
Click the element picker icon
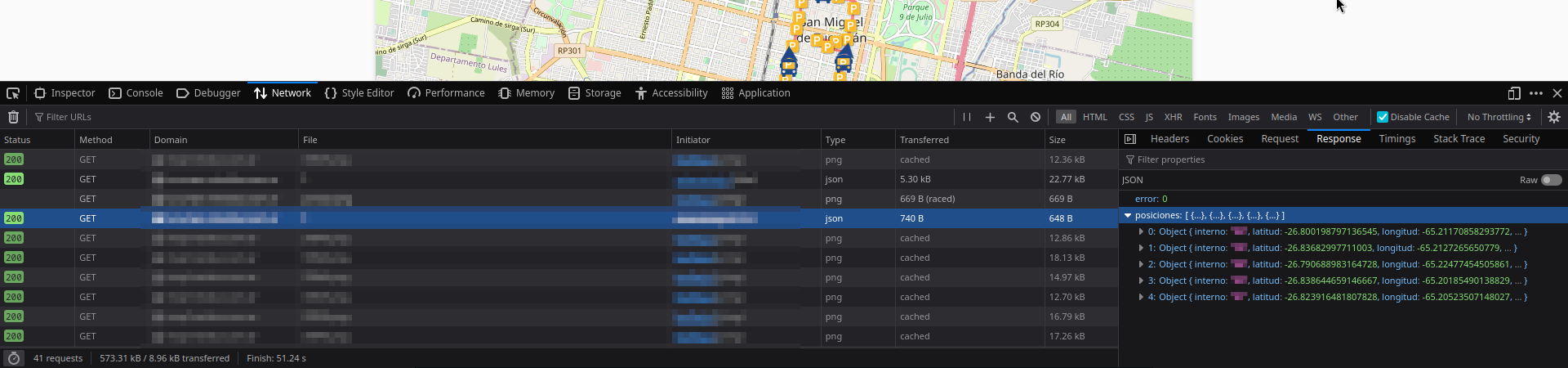(13, 93)
